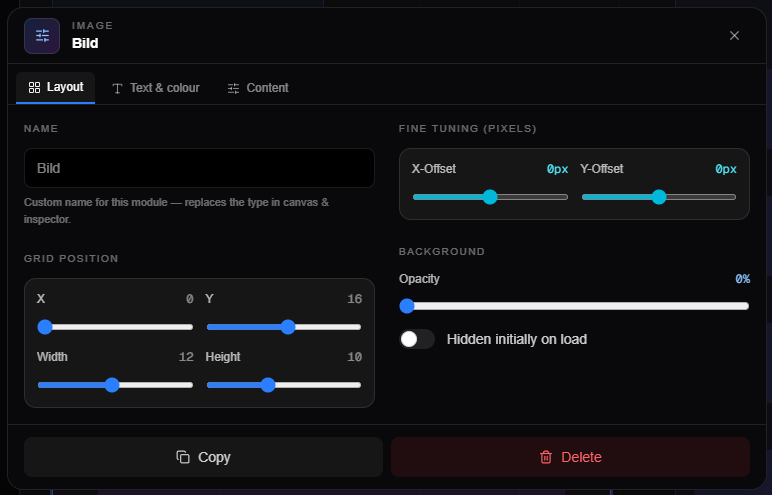Click the Width slider handle
Viewport: 772px width, 495px height.
(x=112, y=385)
